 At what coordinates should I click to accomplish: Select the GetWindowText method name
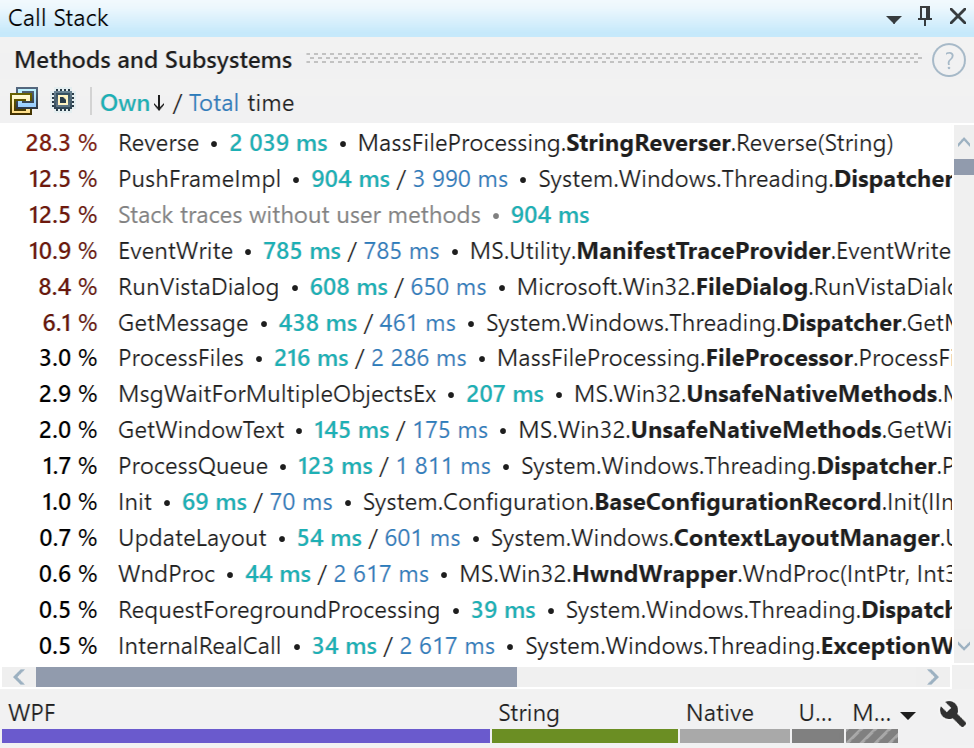201,431
